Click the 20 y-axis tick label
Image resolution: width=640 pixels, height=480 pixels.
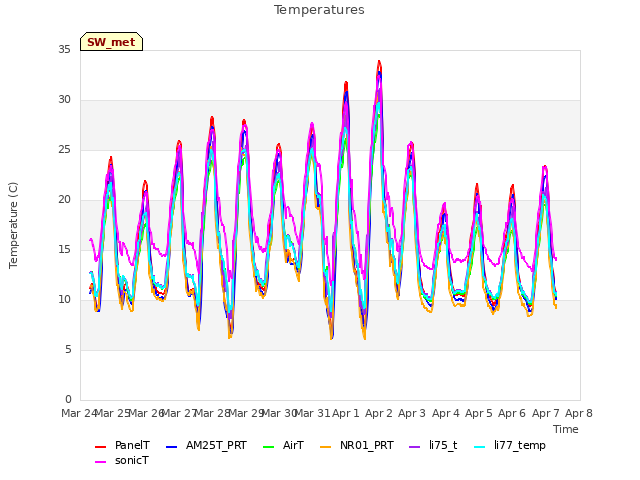64,200
